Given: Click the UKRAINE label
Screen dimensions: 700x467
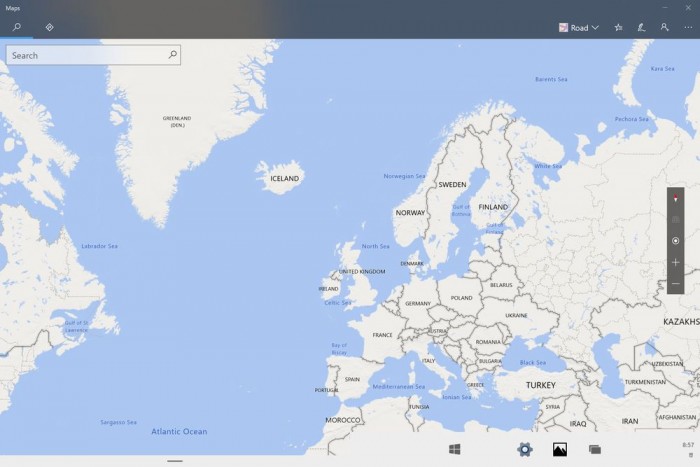Looking at the screenshot, I should tap(517, 316).
